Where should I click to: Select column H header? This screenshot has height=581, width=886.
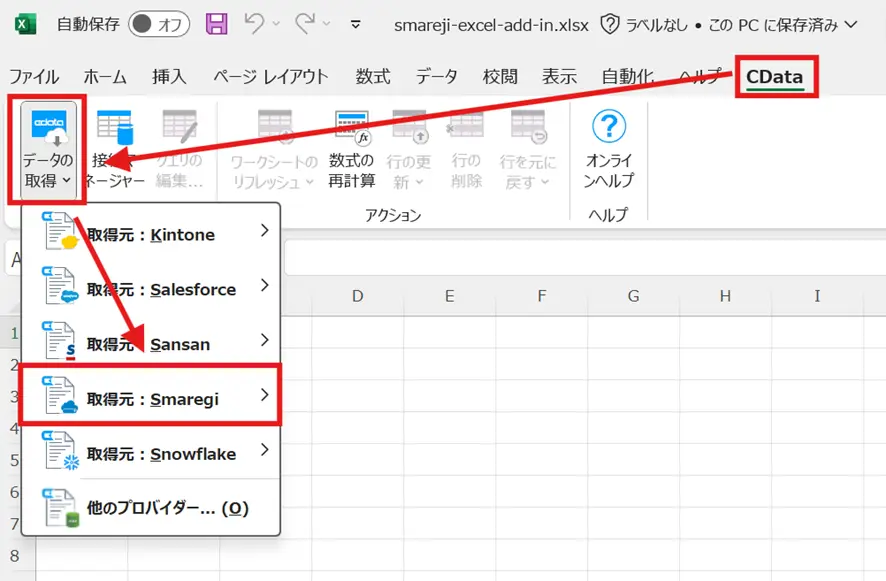click(x=726, y=296)
